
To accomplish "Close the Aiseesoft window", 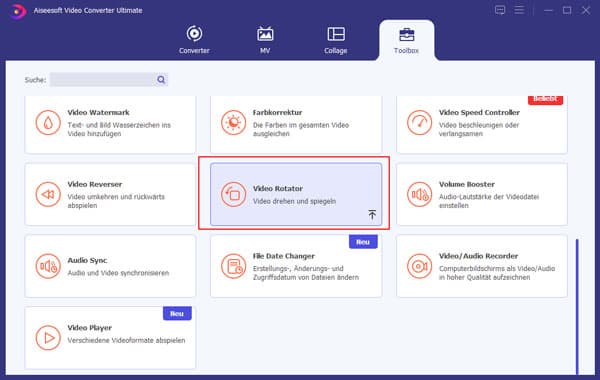I will [585, 10].
